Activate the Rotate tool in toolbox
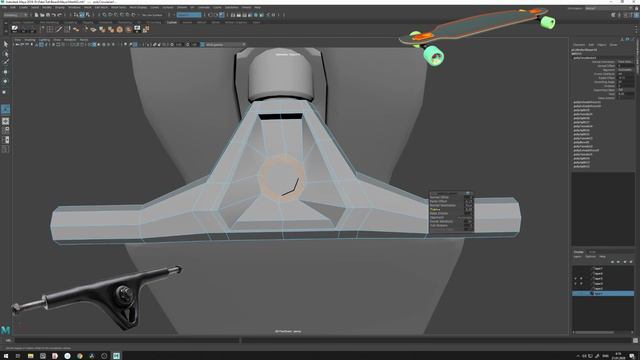 pyautogui.click(x=5, y=81)
